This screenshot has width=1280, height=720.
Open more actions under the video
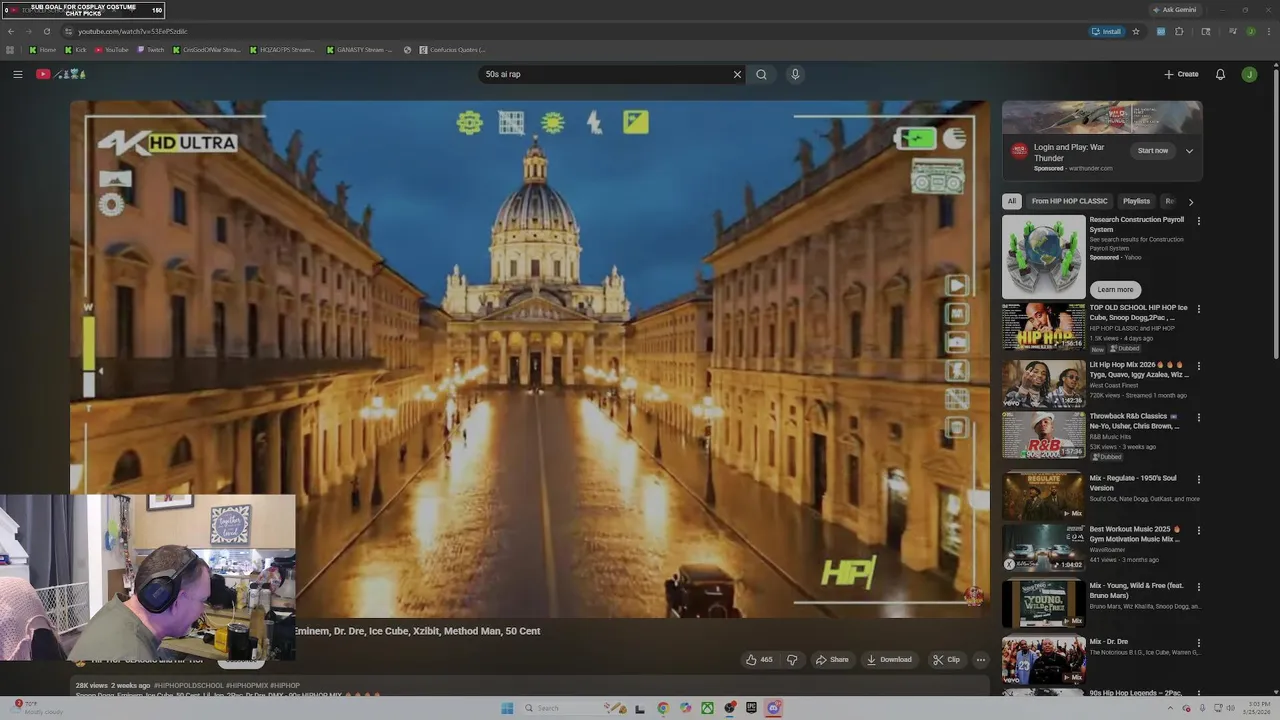pyautogui.click(x=981, y=659)
